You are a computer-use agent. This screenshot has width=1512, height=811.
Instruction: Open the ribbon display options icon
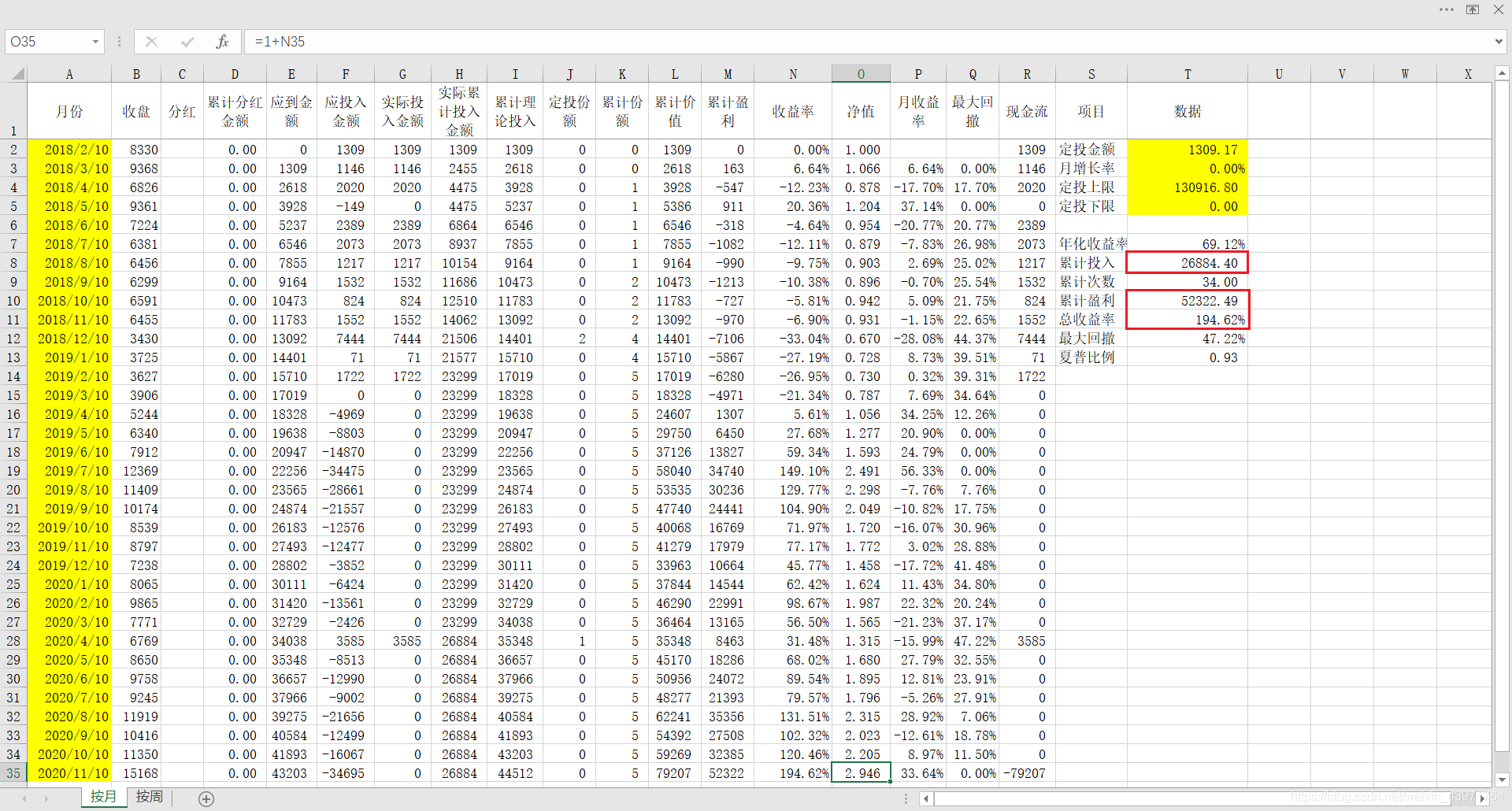1473,9
